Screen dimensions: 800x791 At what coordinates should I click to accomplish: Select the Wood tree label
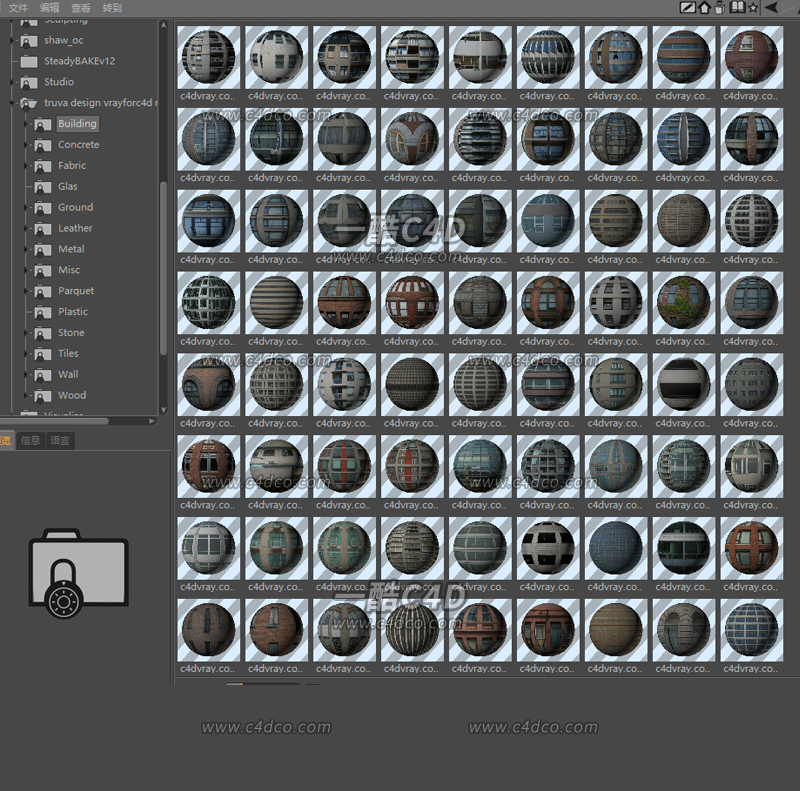[72, 396]
